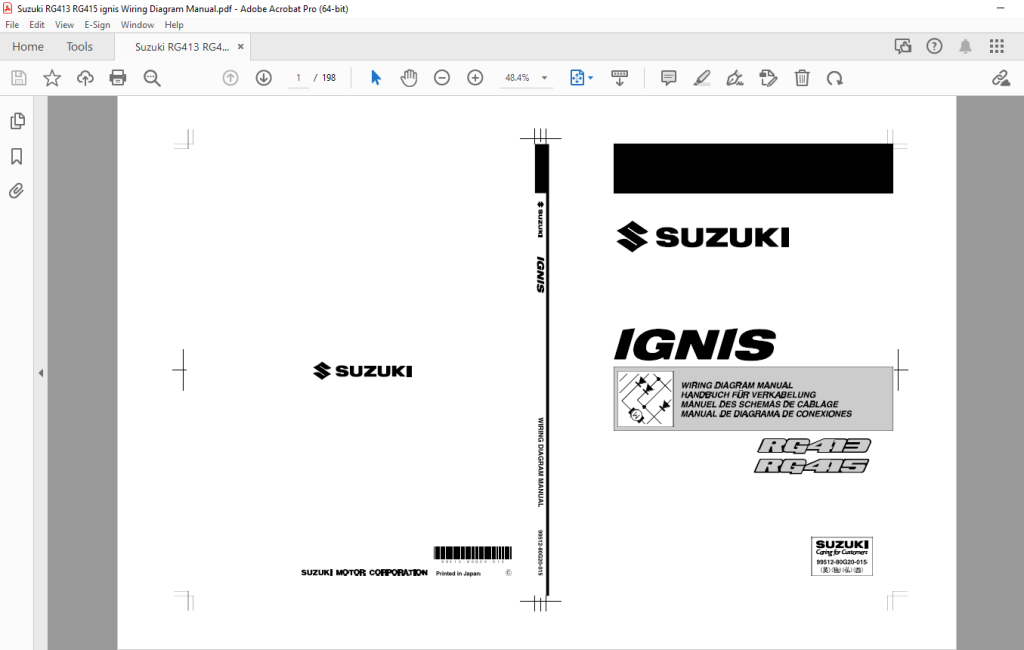
Task: Expand the left navigation pane arrow
Action: 40,373
